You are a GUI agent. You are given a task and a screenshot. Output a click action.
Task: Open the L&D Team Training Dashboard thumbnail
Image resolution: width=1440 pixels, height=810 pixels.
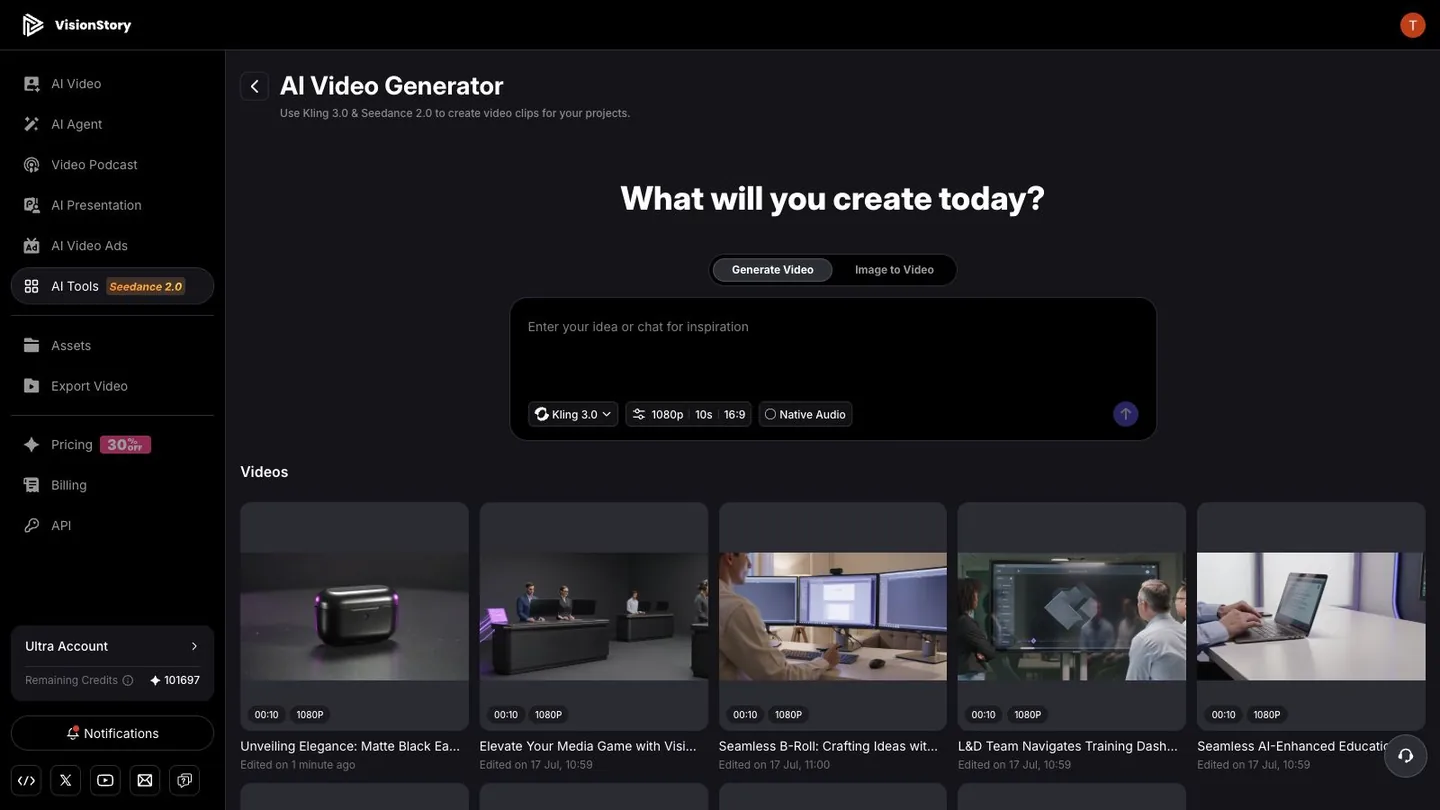[1072, 616]
